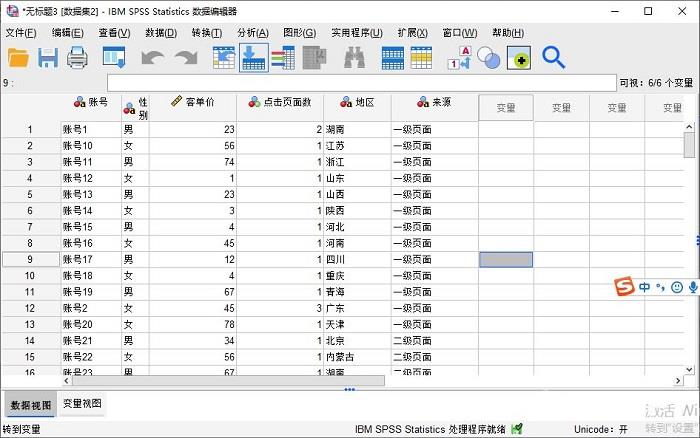Open the 编辑(E) menu

tap(67, 33)
